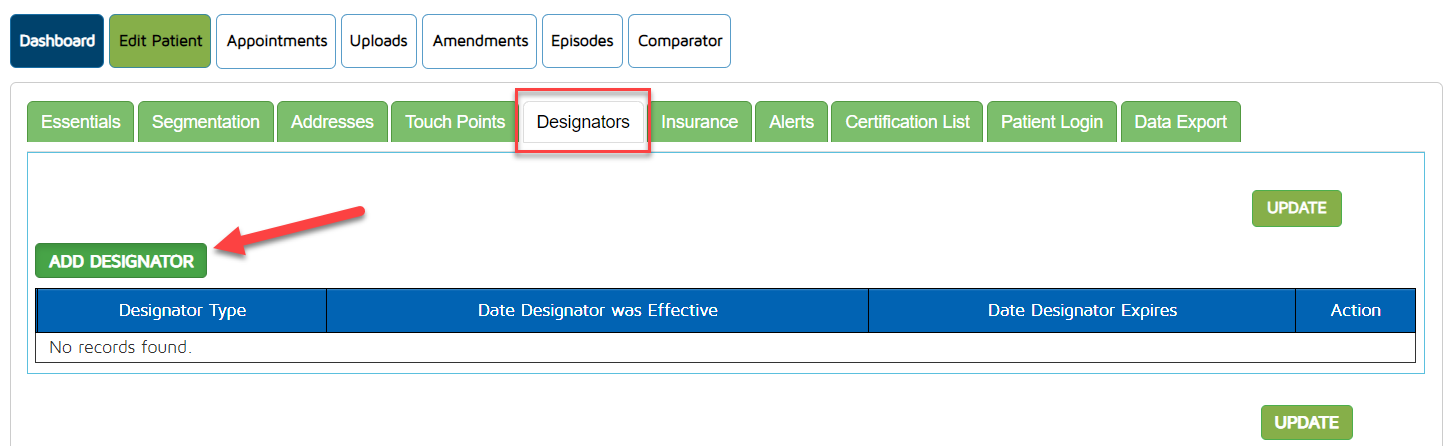Click the UPDATE button below the table

click(1306, 422)
